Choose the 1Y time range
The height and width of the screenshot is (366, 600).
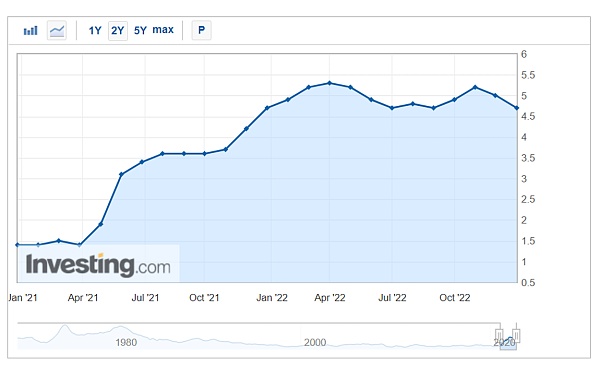click(x=95, y=30)
